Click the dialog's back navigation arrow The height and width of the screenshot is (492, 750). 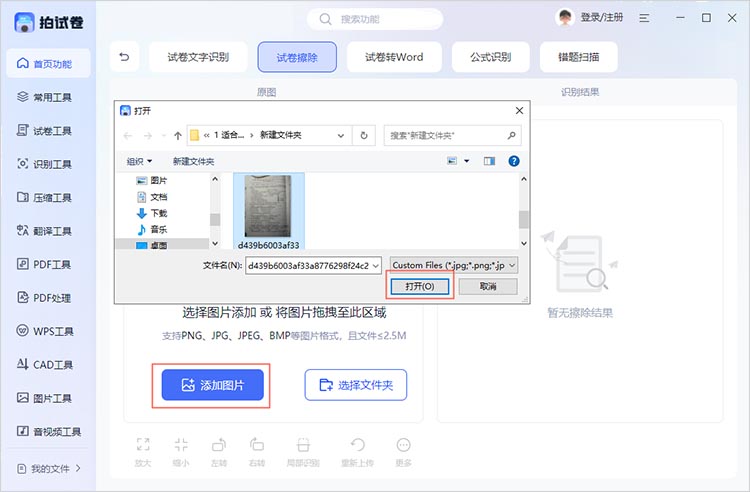click(128, 136)
